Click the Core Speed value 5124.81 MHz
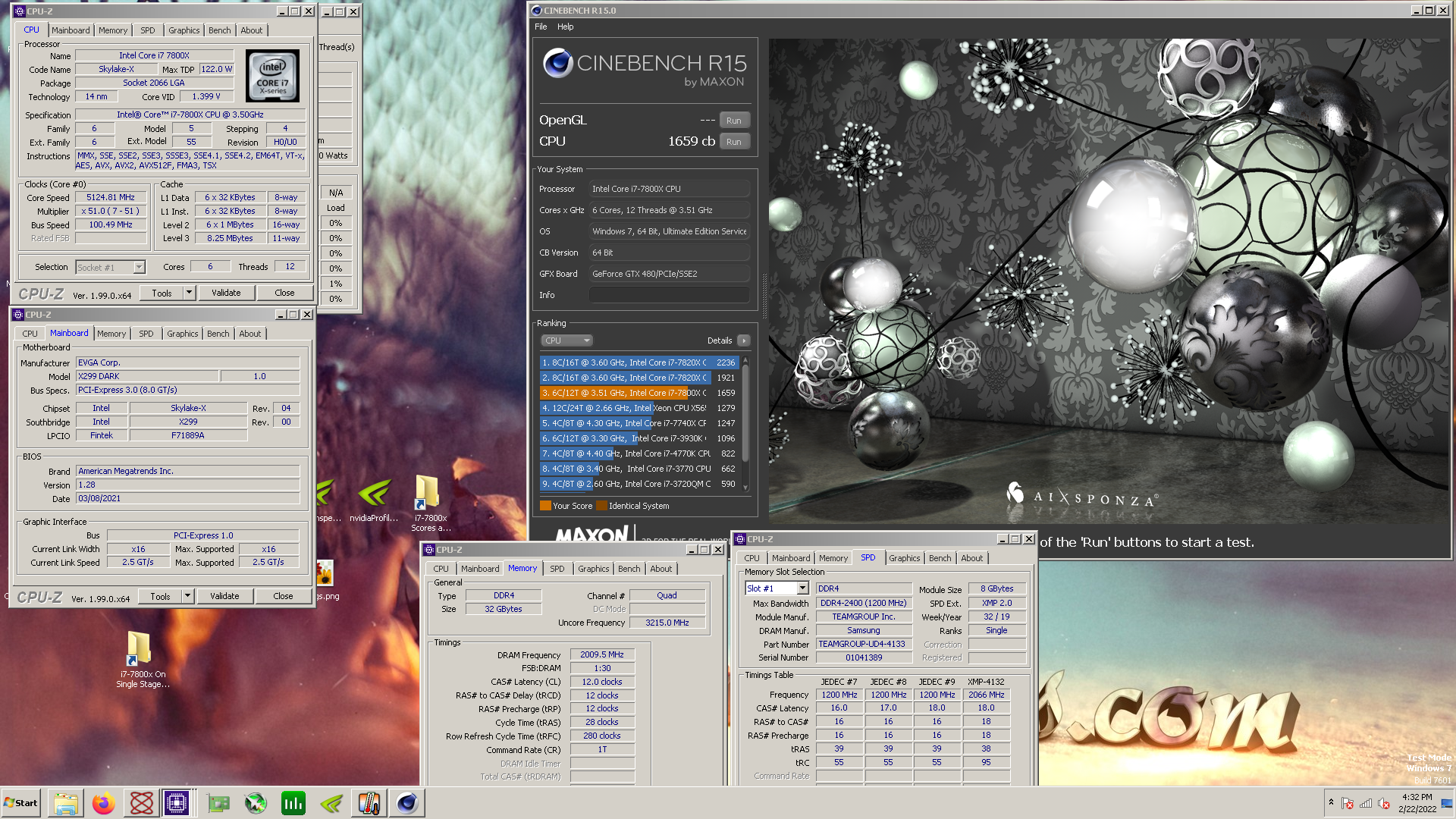The height and width of the screenshot is (819, 1456). (111, 197)
